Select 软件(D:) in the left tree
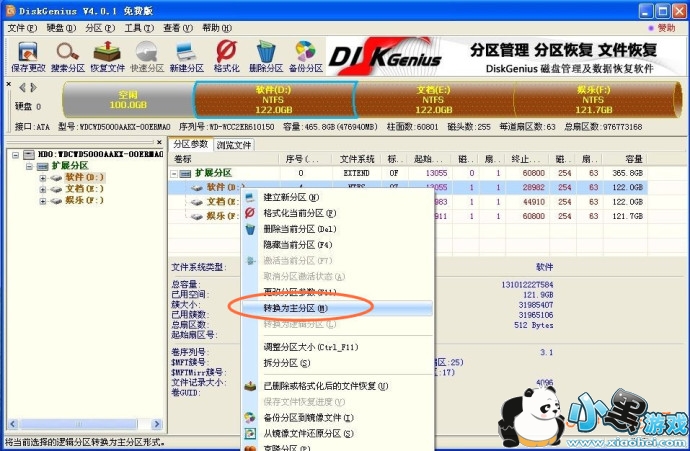This screenshot has width=690, height=451. pyautogui.click(x=84, y=177)
